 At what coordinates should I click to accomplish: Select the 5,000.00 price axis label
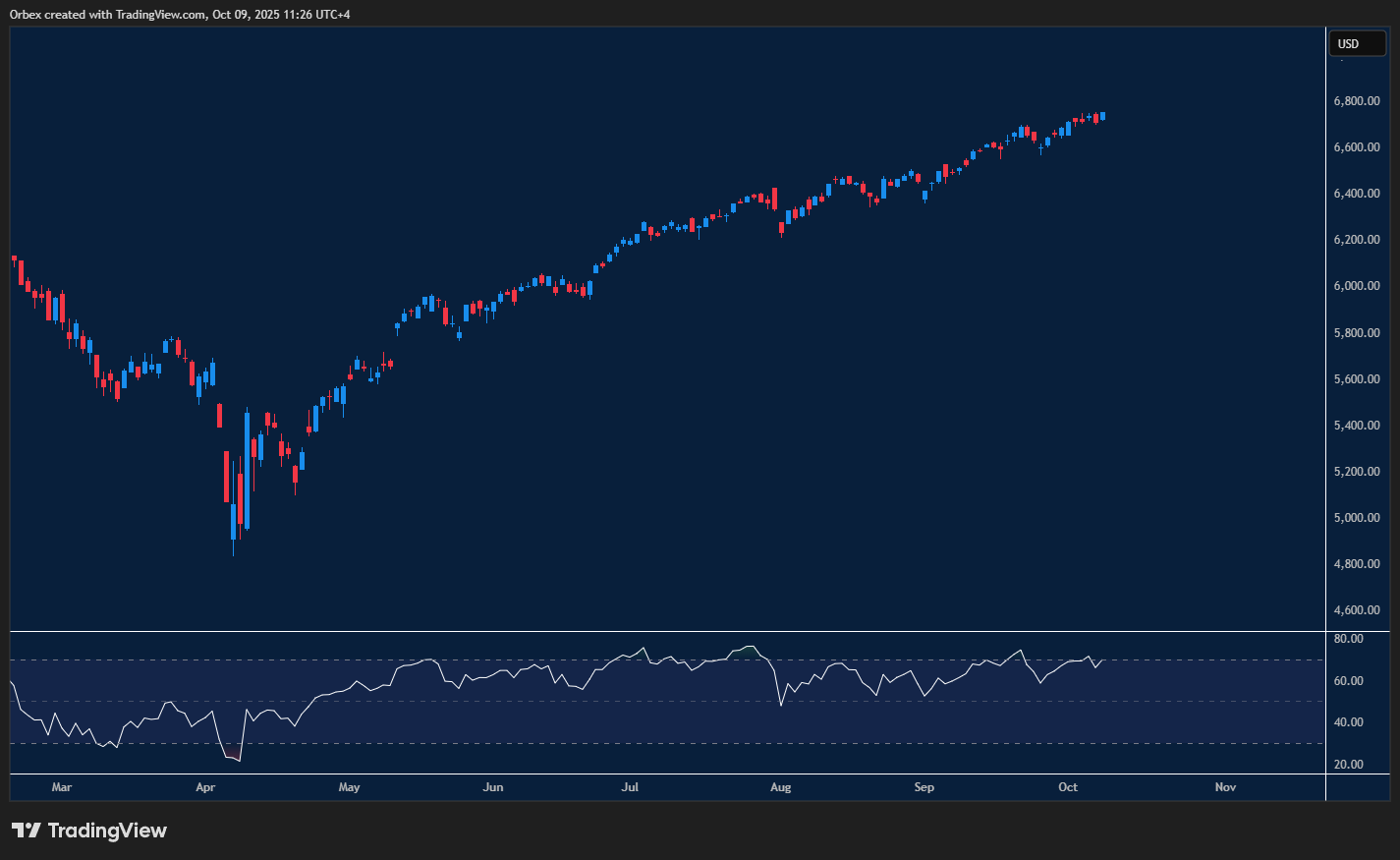tap(1356, 518)
